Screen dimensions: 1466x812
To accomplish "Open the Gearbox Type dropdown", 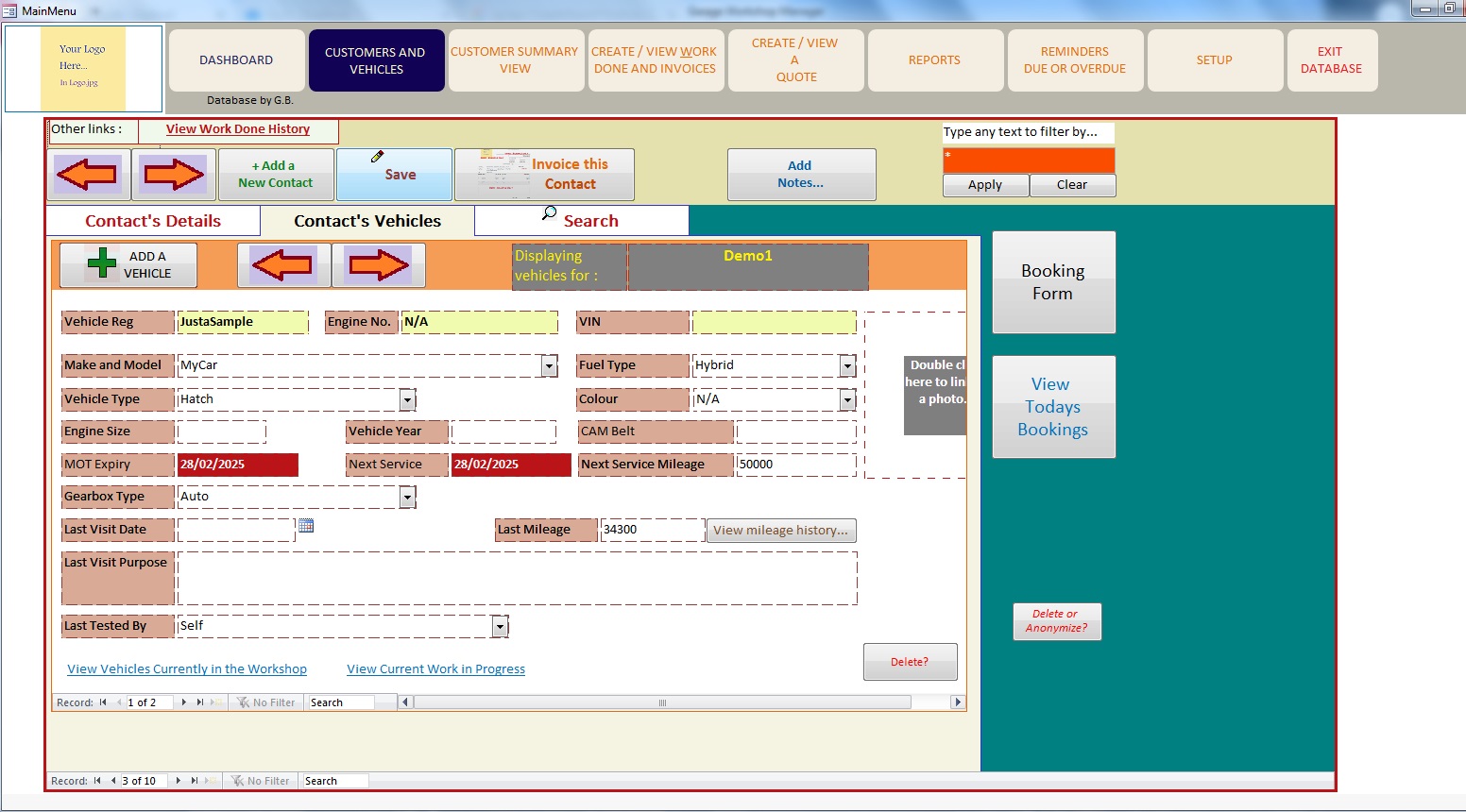I will (407, 498).
